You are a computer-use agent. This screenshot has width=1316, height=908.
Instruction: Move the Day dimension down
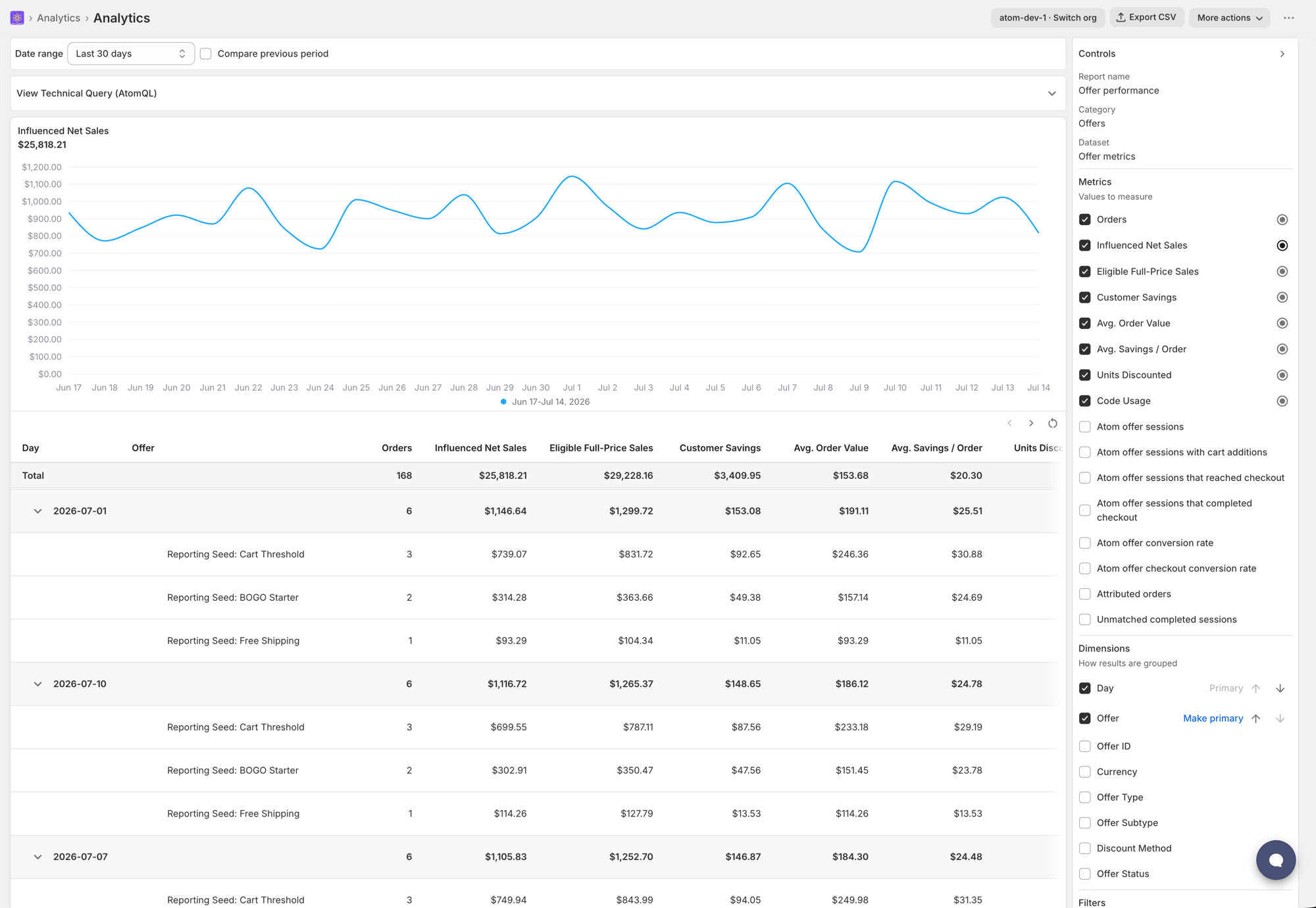coord(1280,688)
